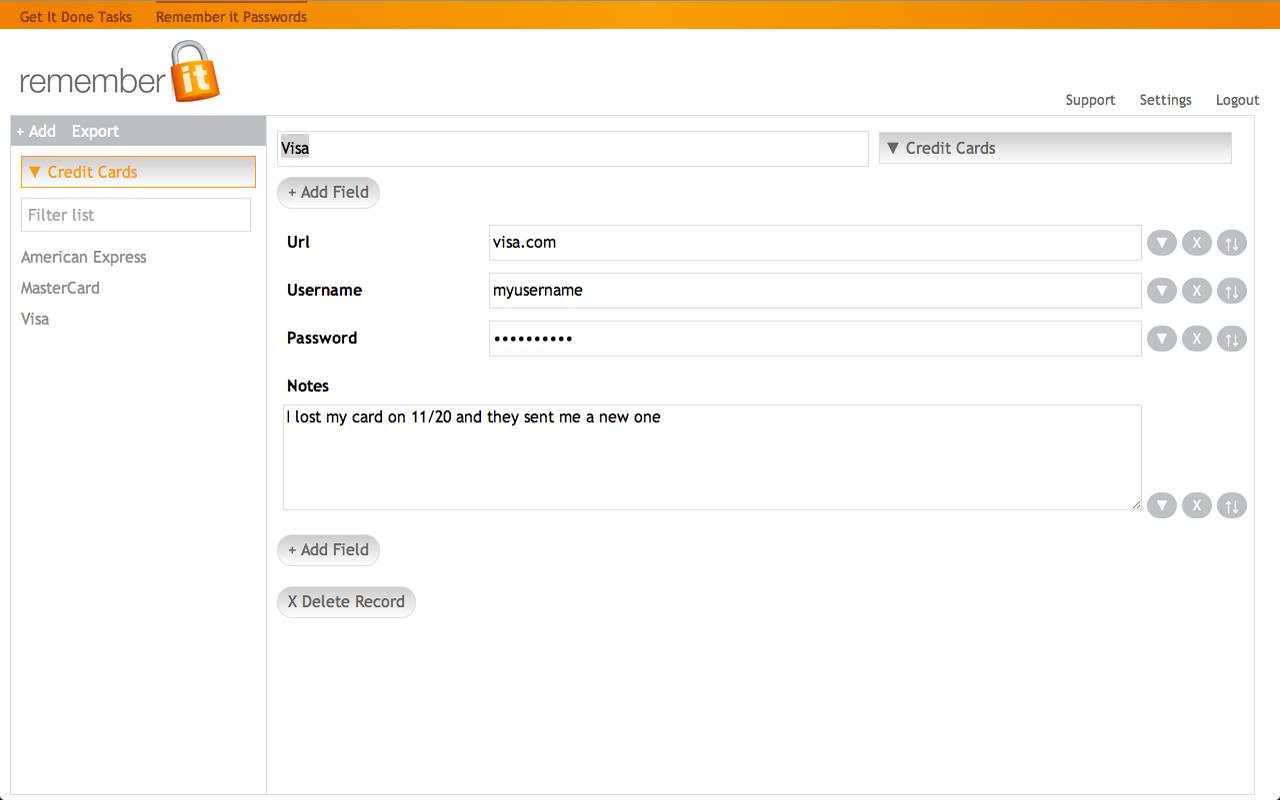Click the top + Add Field button
This screenshot has height=800, width=1280.
pyautogui.click(x=328, y=192)
